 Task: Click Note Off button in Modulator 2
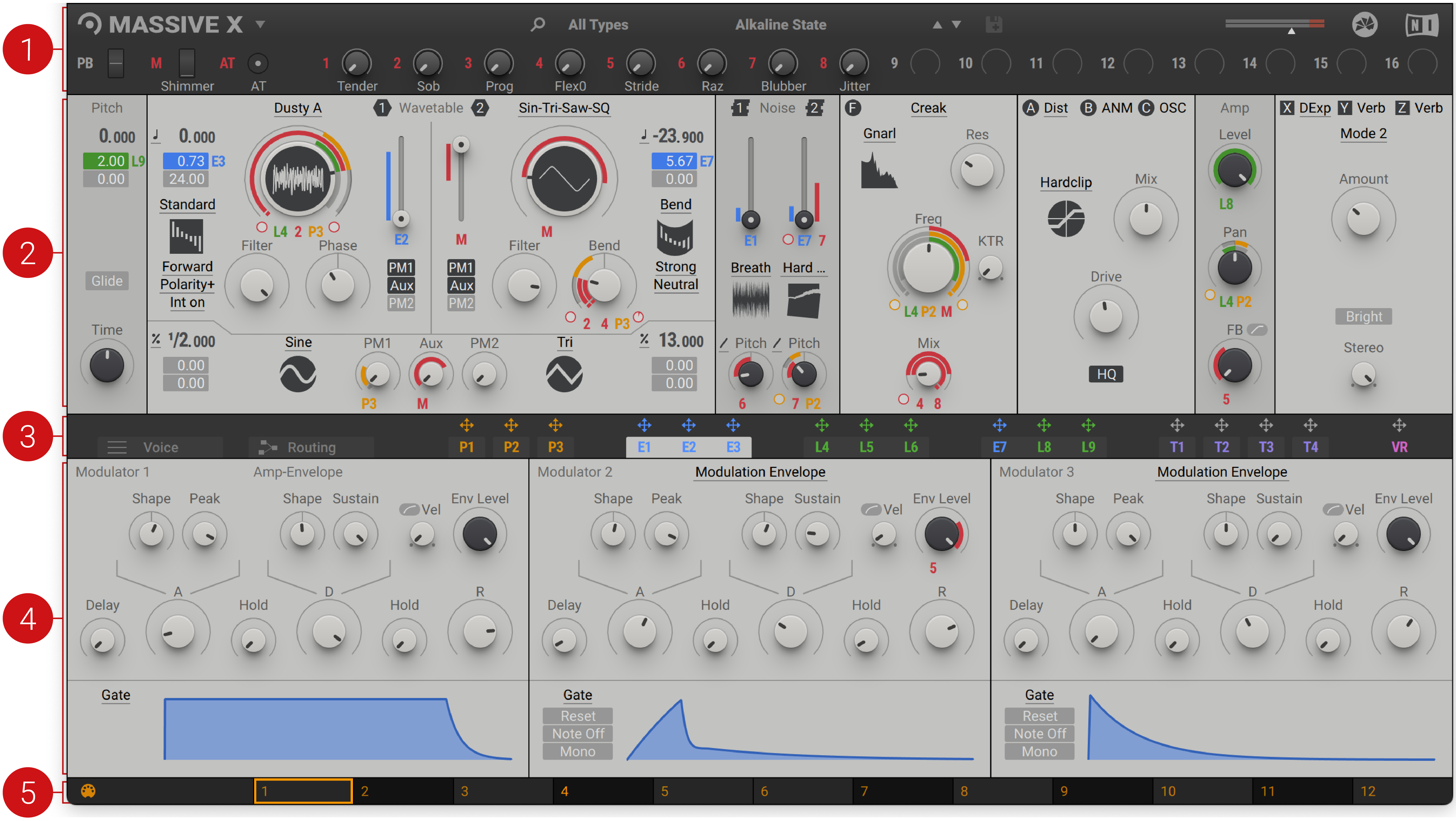(578, 734)
